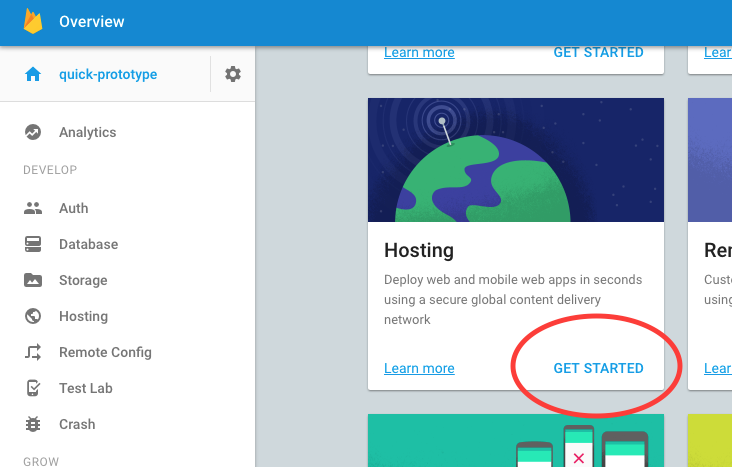Click GET STARTED on the Hosting card
This screenshot has height=467, width=732.
[x=598, y=368]
